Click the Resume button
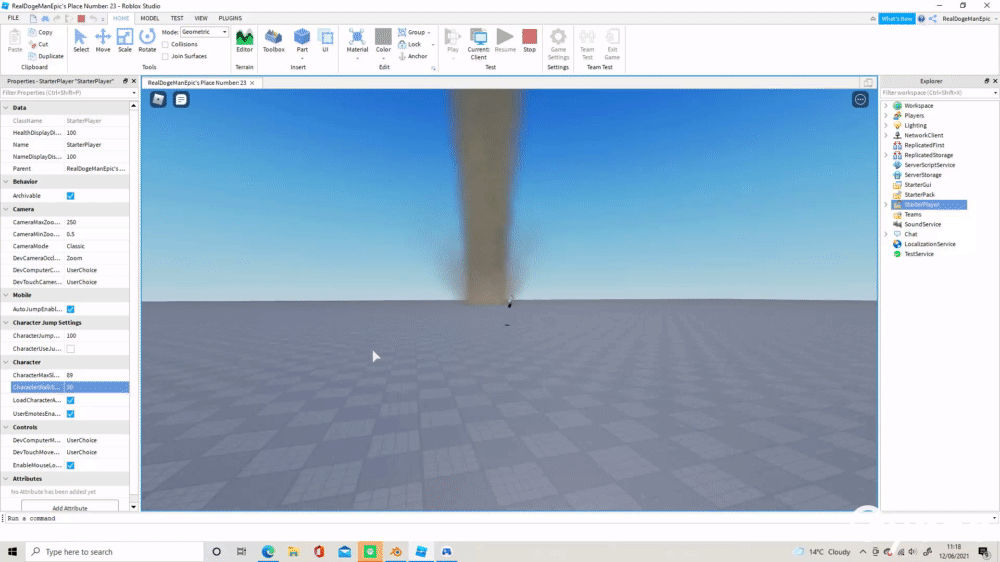This screenshot has width=1000, height=562. [x=505, y=41]
